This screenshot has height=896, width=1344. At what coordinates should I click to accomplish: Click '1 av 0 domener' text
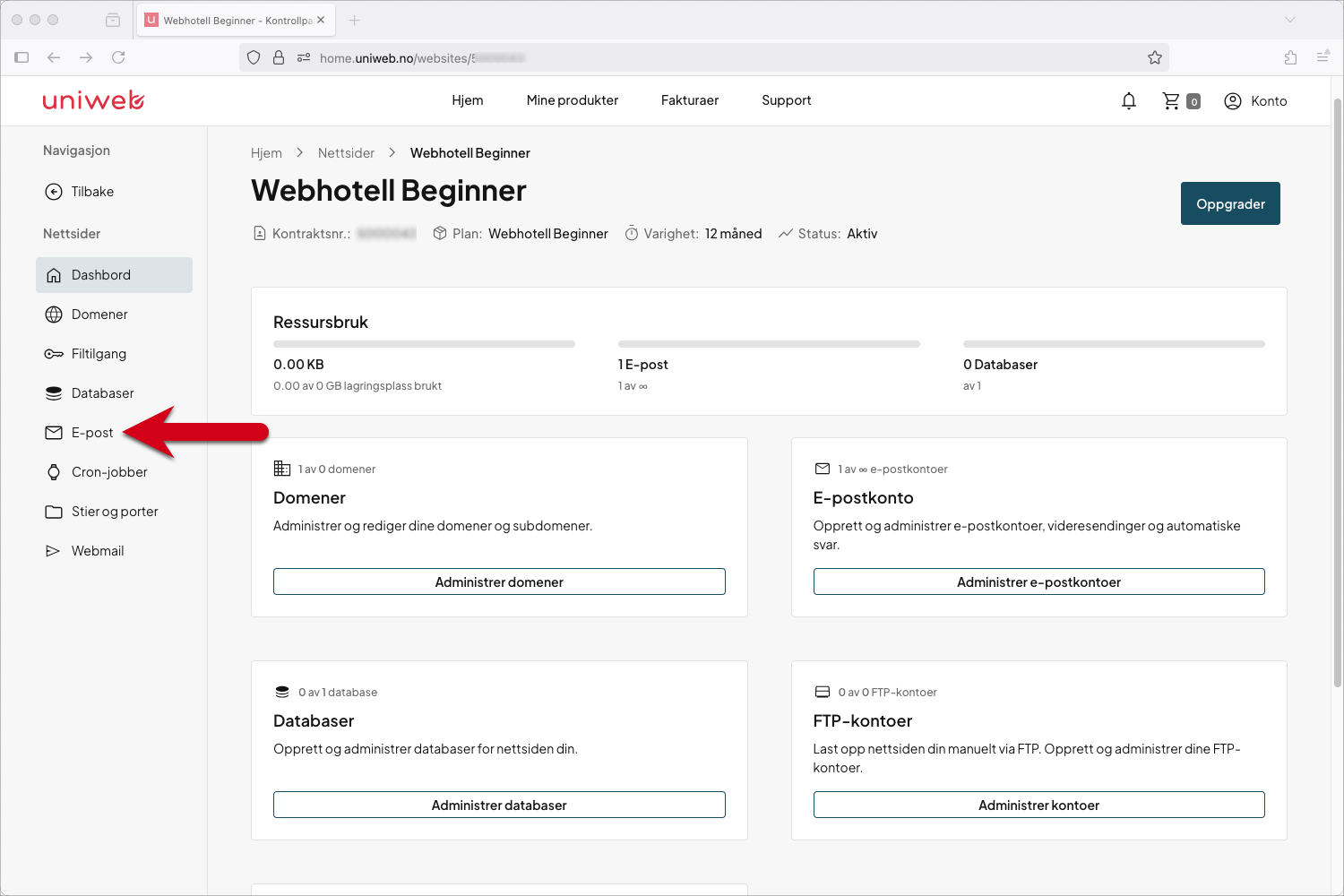pyautogui.click(x=337, y=470)
